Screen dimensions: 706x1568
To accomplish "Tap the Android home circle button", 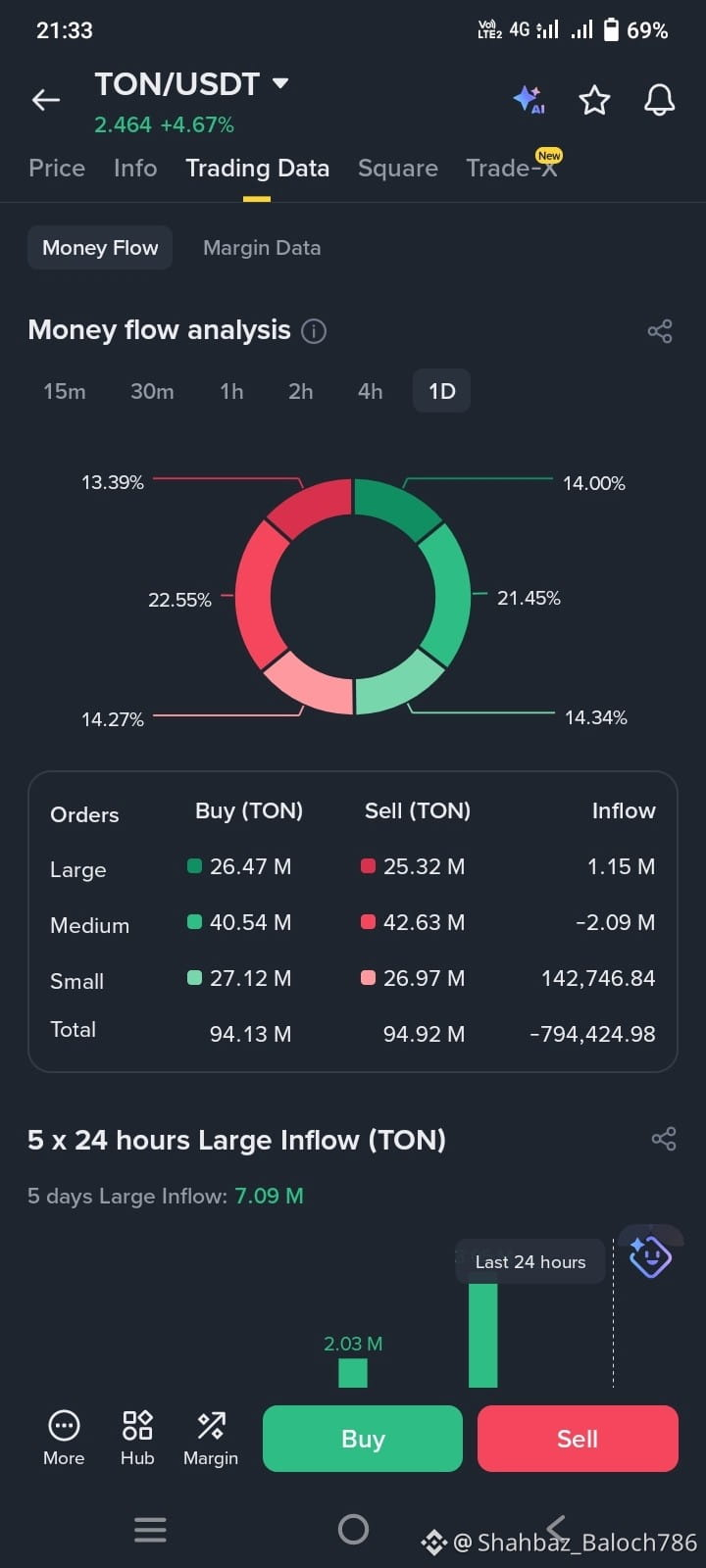I will 353,1530.
